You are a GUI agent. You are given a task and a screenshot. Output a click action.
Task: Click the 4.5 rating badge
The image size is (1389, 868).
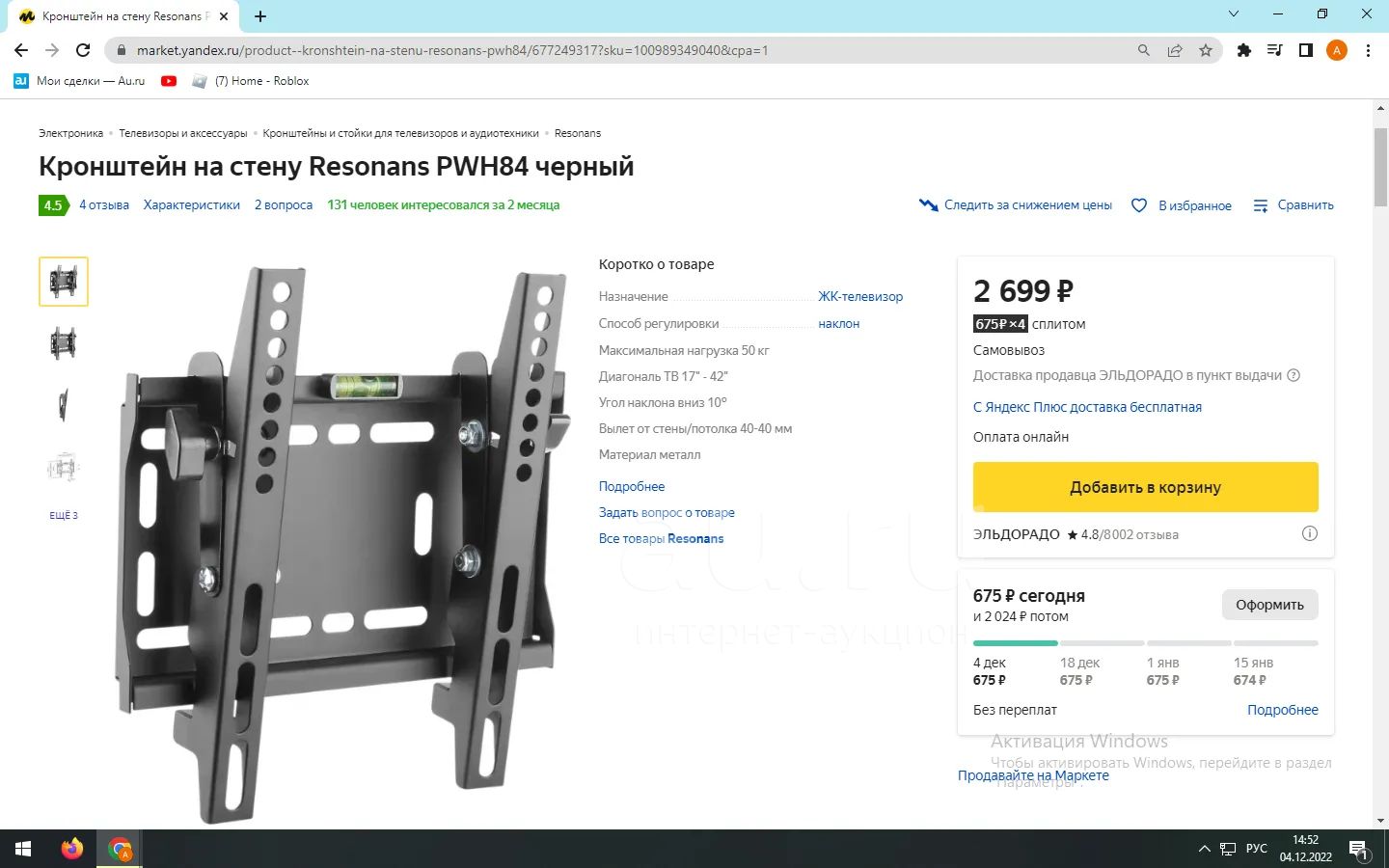[53, 205]
